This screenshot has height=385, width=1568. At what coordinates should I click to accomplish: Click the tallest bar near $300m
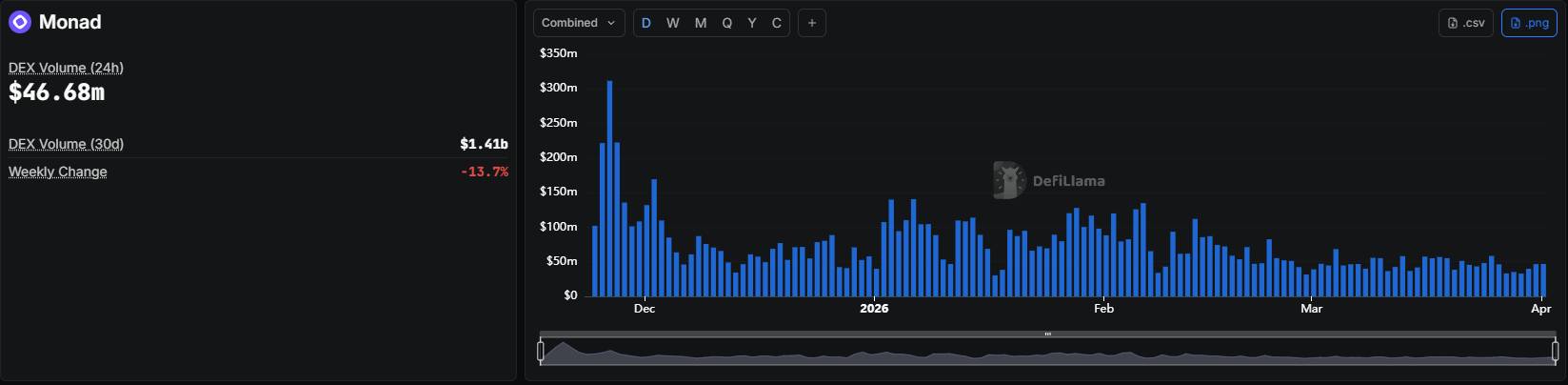tap(609, 189)
